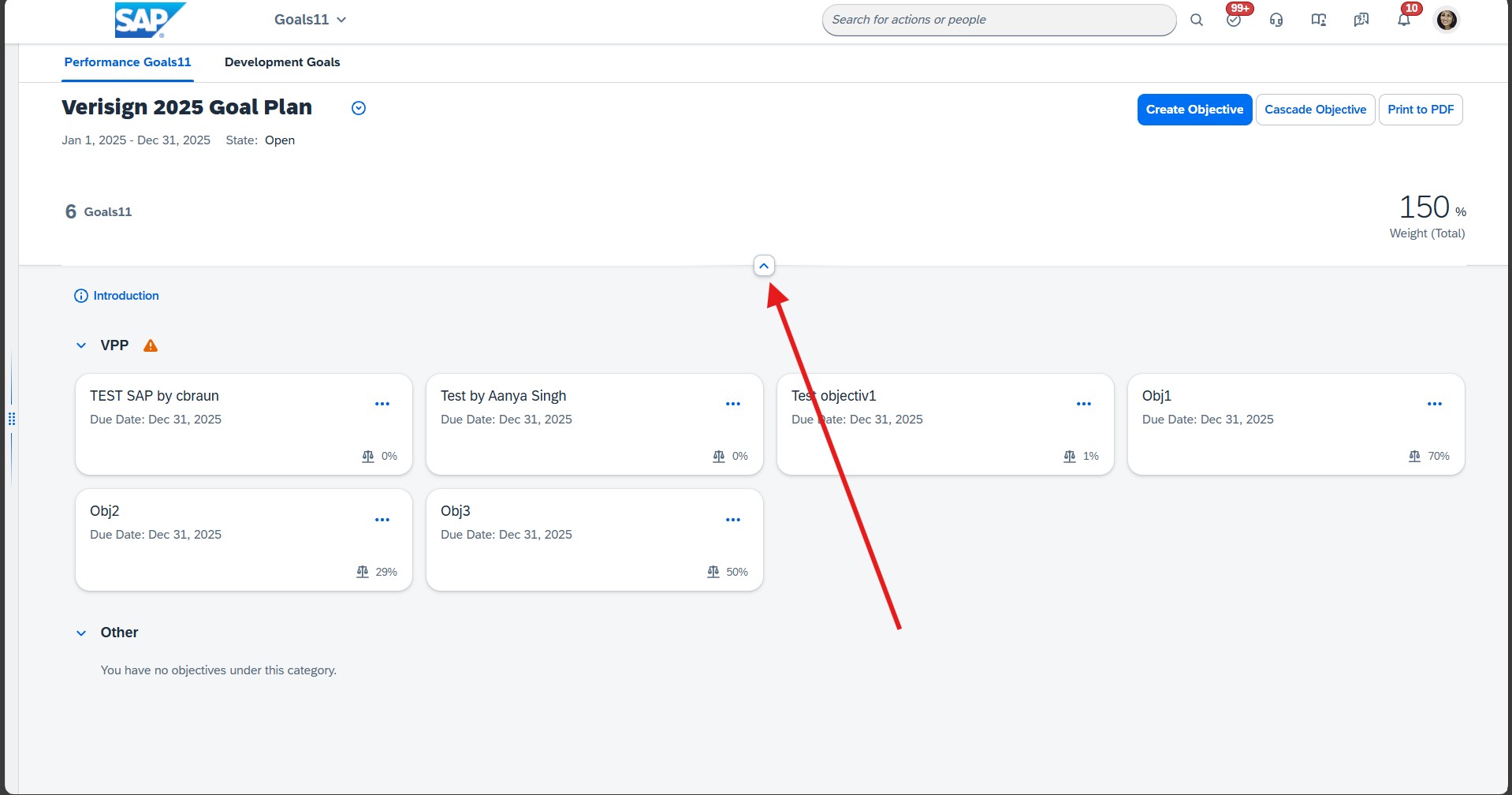Open notifications bell with 10 badge
1512x795 pixels.
[1405, 19]
